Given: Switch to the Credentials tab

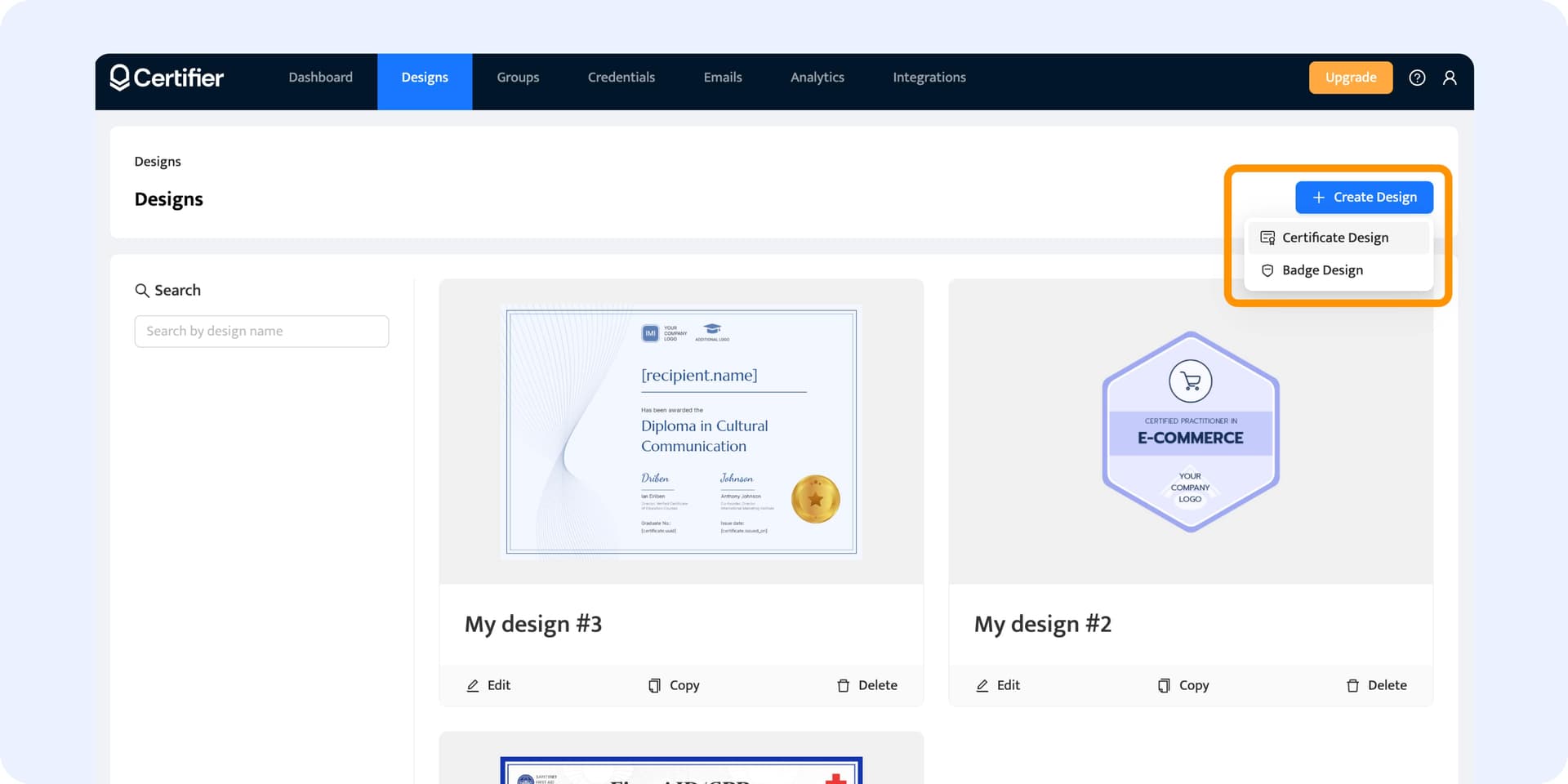Looking at the screenshot, I should pyautogui.click(x=621, y=78).
